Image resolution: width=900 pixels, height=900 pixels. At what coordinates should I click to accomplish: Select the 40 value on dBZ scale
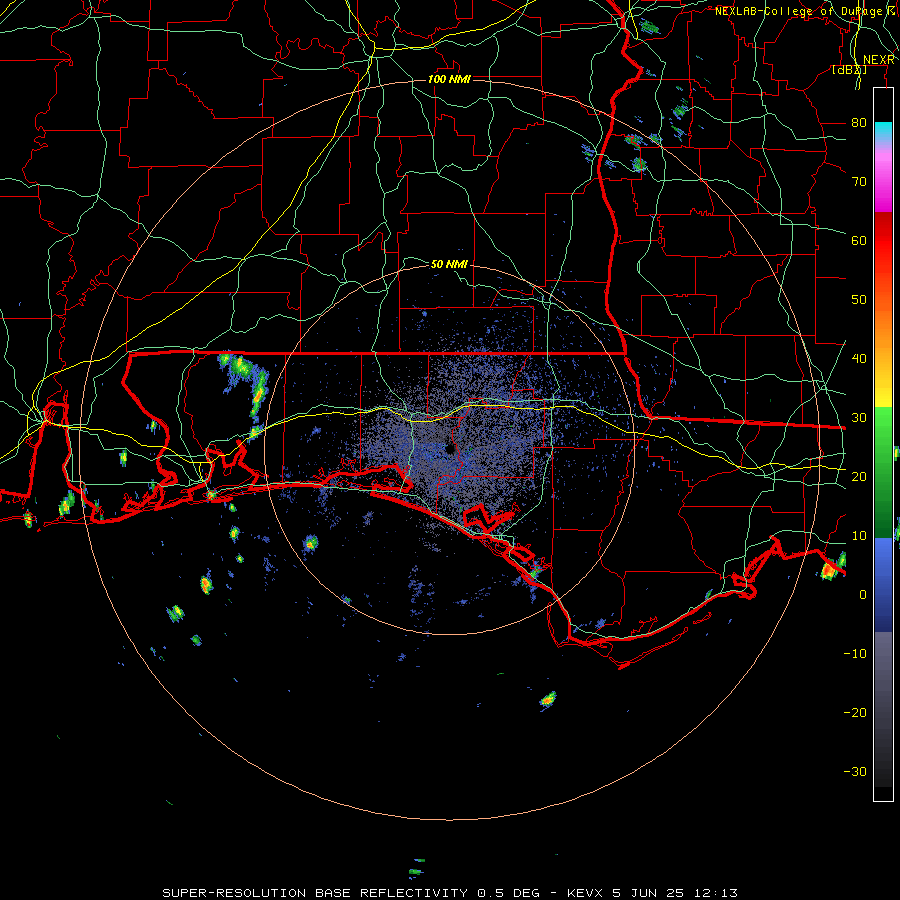tap(859, 359)
